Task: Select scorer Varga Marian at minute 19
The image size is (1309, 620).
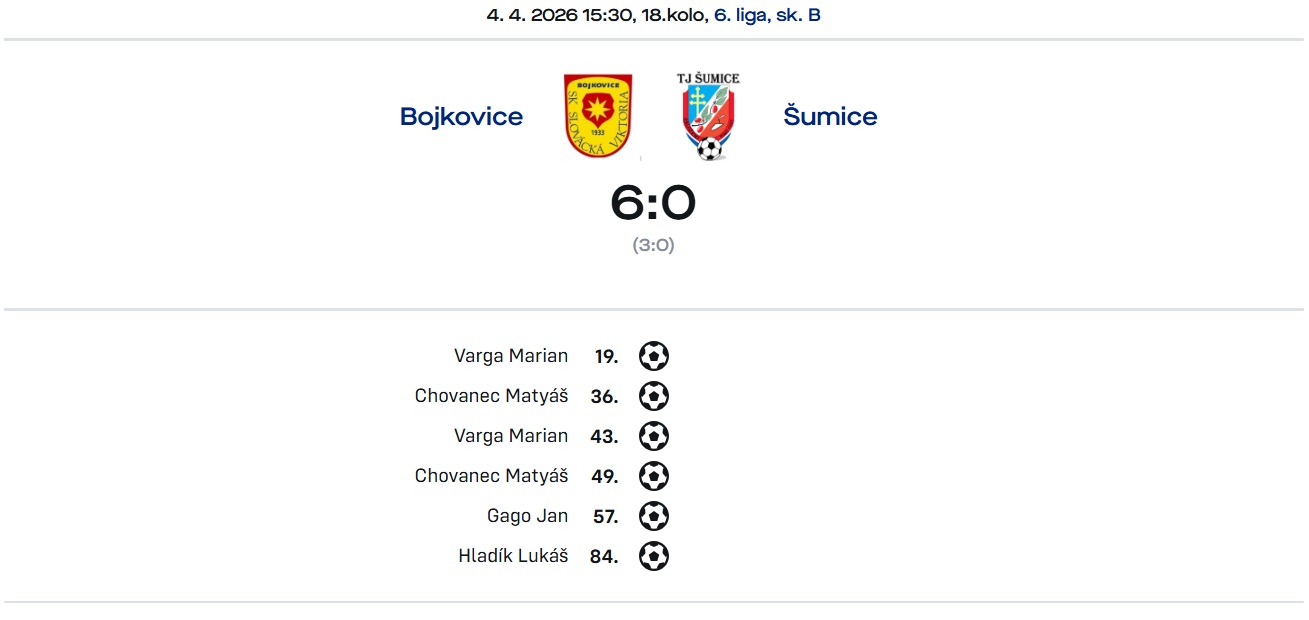Action: (510, 356)
